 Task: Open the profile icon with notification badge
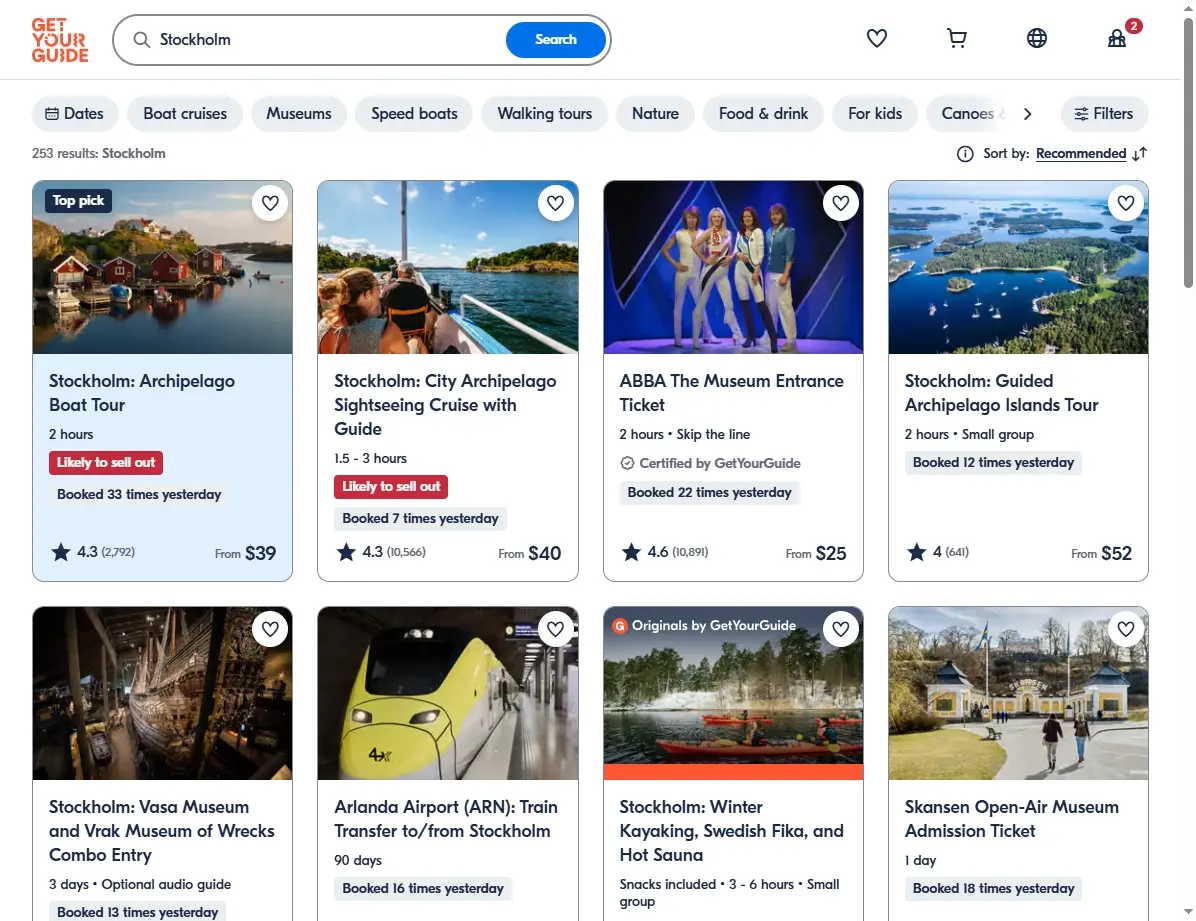(1117, 38)
